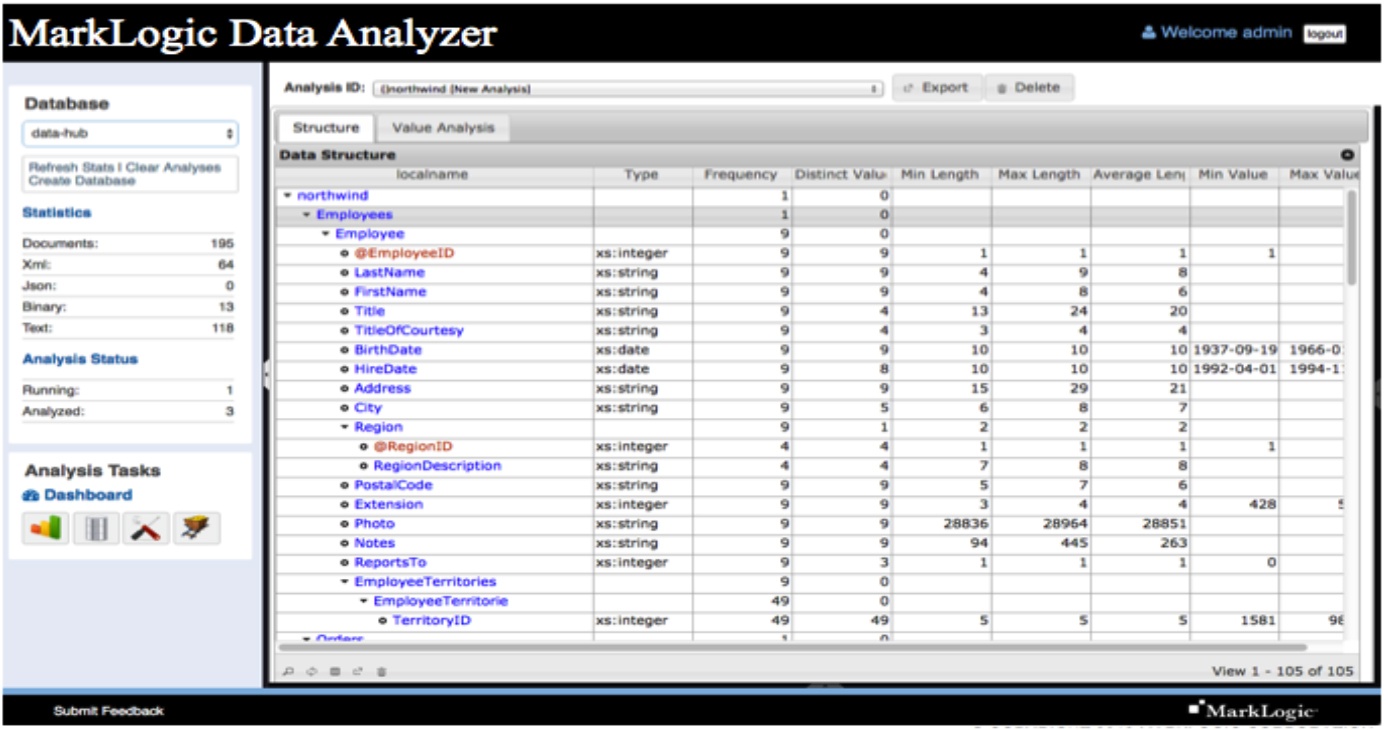Click the trash icon in grid footer

tap(381, 672)
